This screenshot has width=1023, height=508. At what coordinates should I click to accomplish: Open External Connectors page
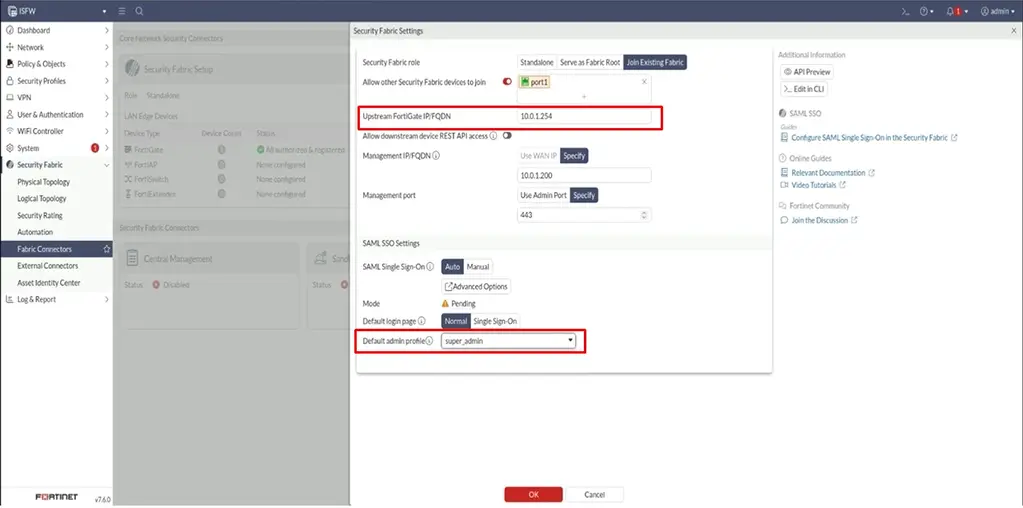(48, 265)
